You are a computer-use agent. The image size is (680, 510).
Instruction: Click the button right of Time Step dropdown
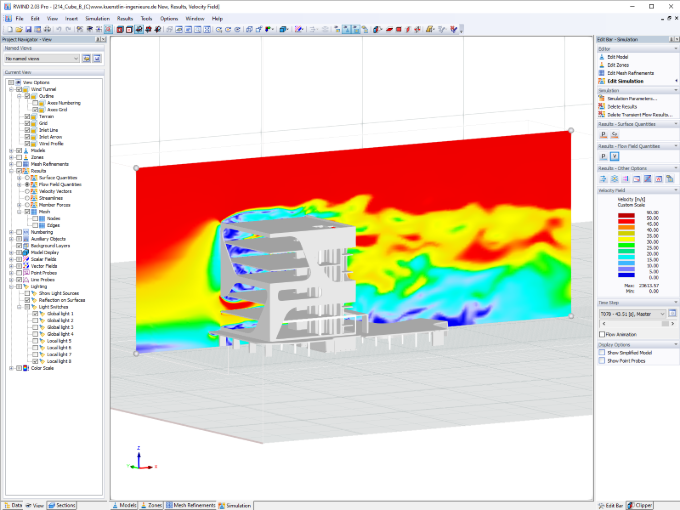(x=672, y=313)
